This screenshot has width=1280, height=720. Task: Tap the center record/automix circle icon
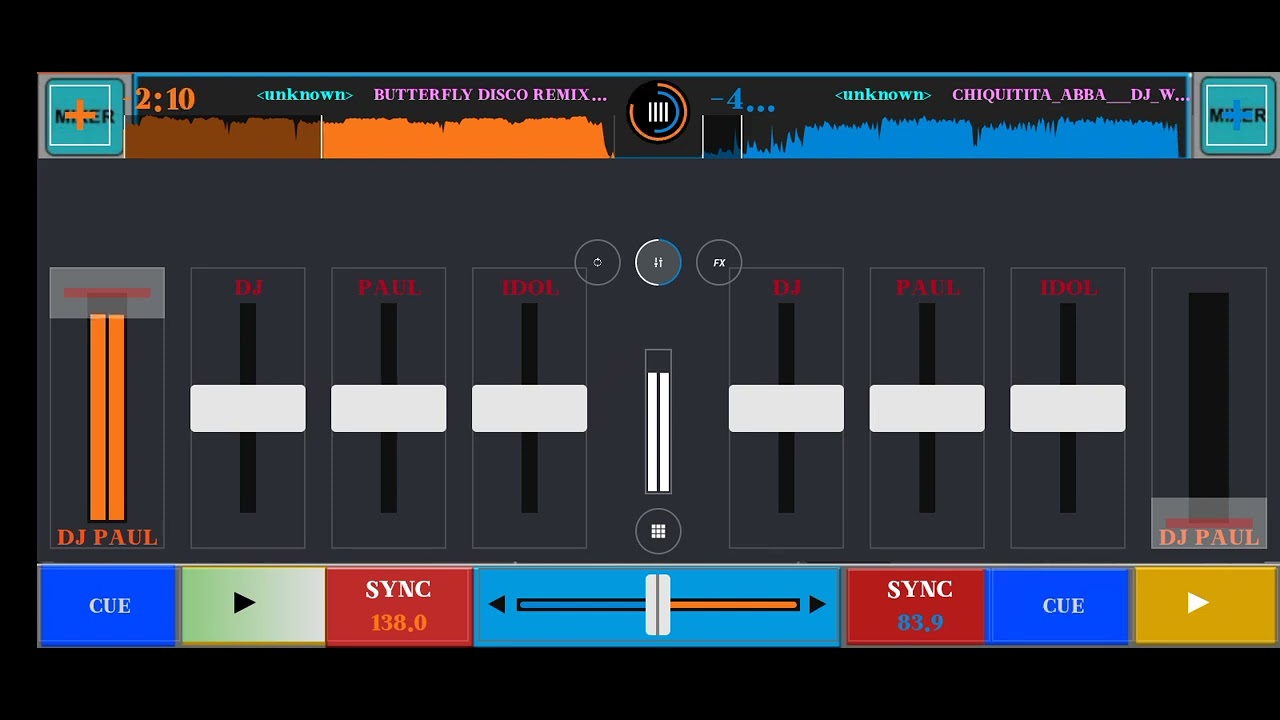(x=658, y=112)
